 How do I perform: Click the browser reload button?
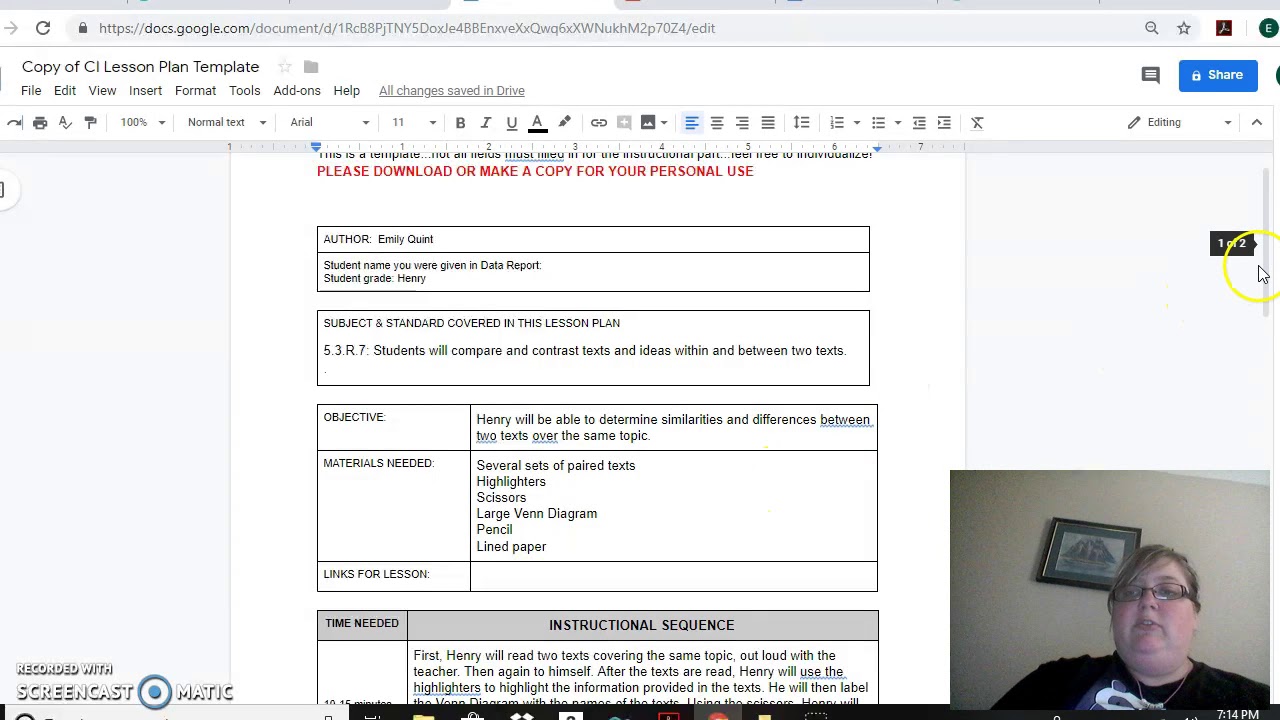(43, 28)
